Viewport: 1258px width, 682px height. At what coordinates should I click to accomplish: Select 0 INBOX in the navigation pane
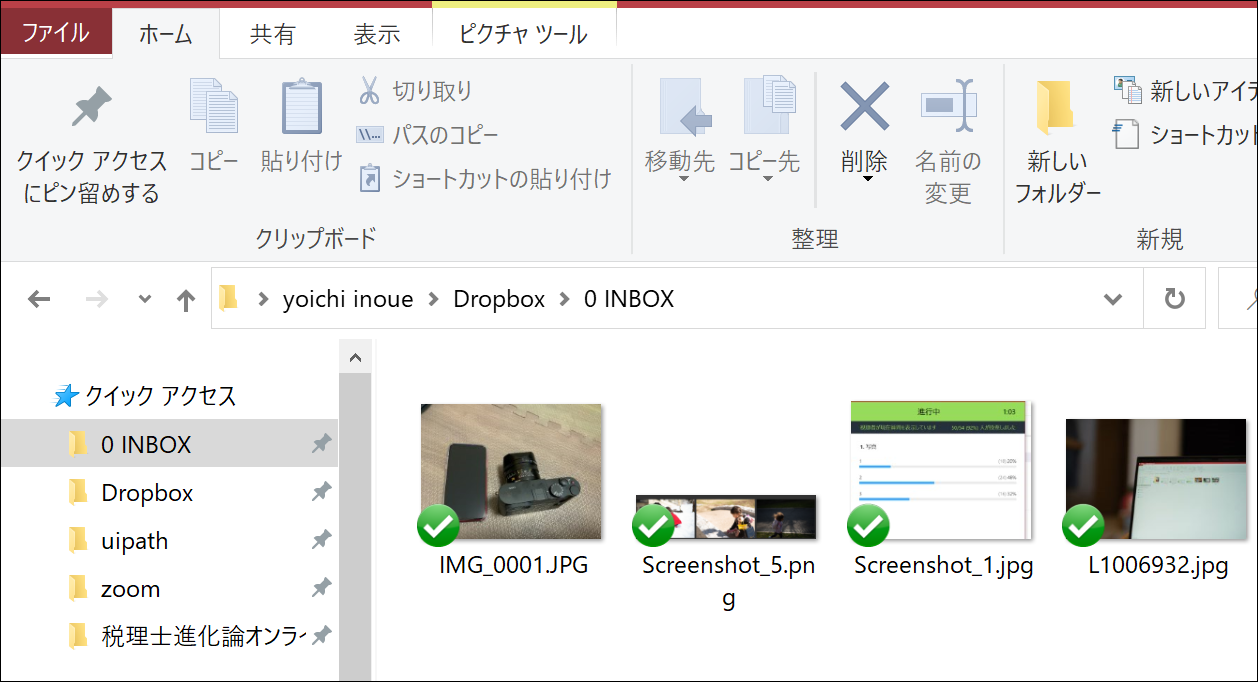(x=169, y=444)
